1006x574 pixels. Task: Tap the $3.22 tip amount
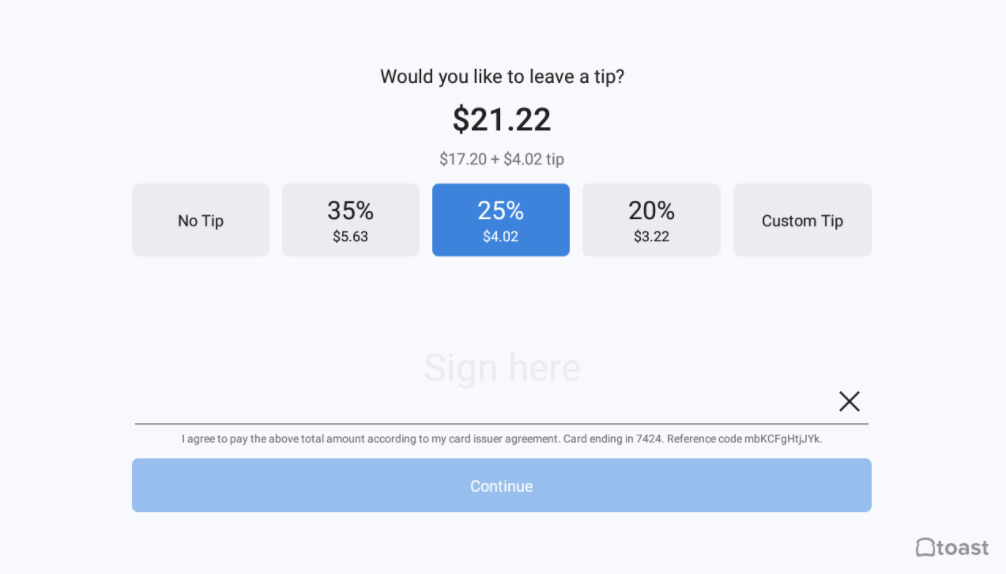pos(651,237)
